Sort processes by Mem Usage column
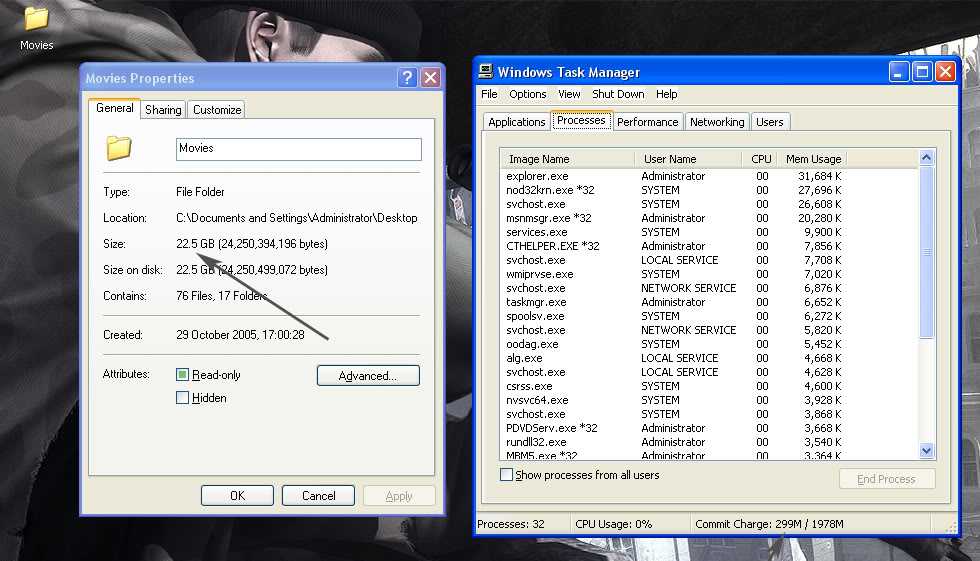Screen dimensions: 980x561 click(x=813, y=159)
